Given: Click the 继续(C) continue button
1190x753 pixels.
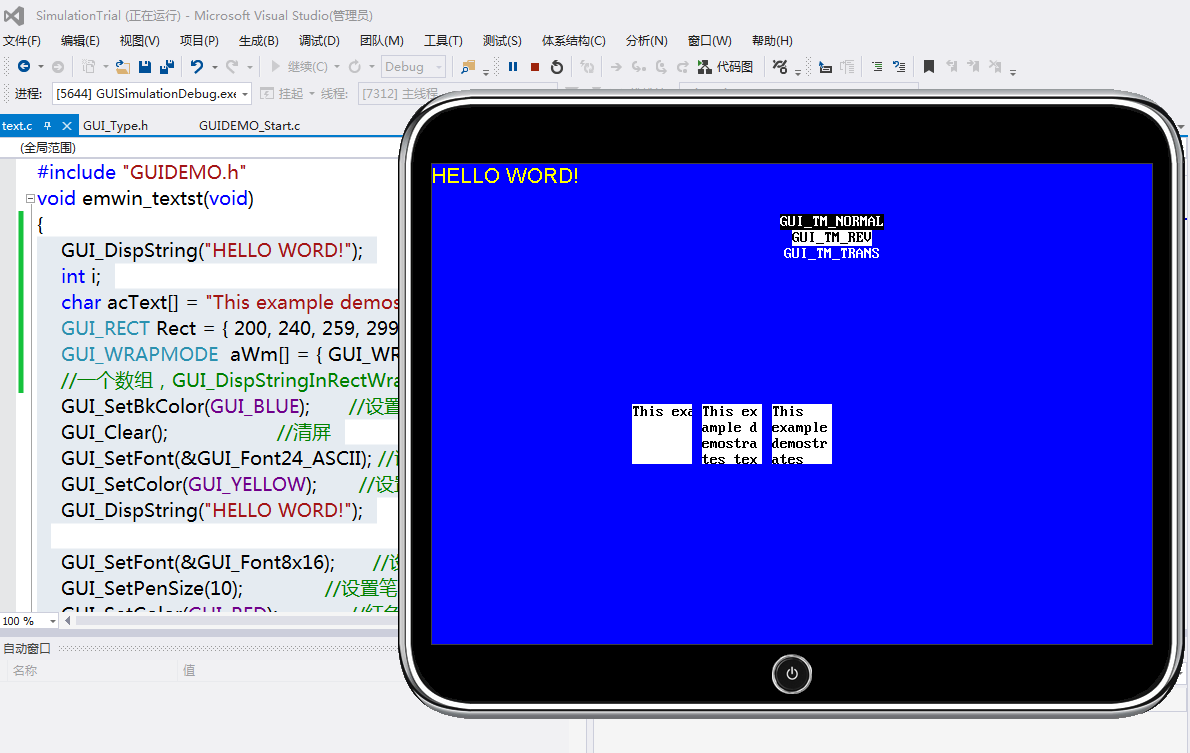Looking at the screenshot, I should [299, 67].
